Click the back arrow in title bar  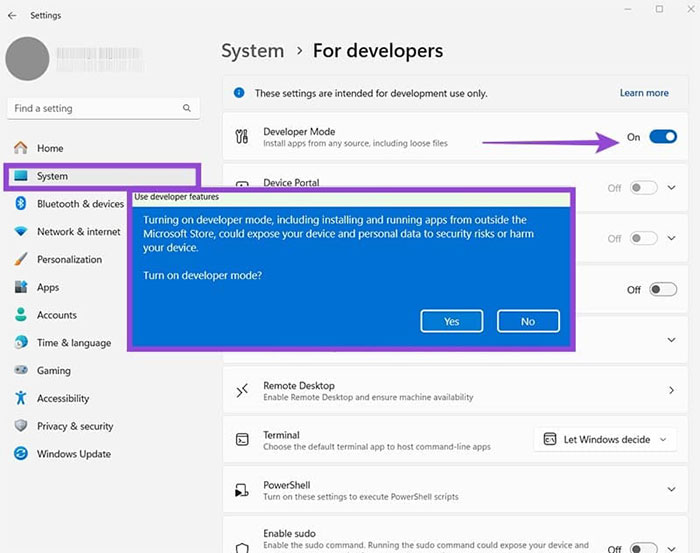pyautogui.click(x=12, y=15)
